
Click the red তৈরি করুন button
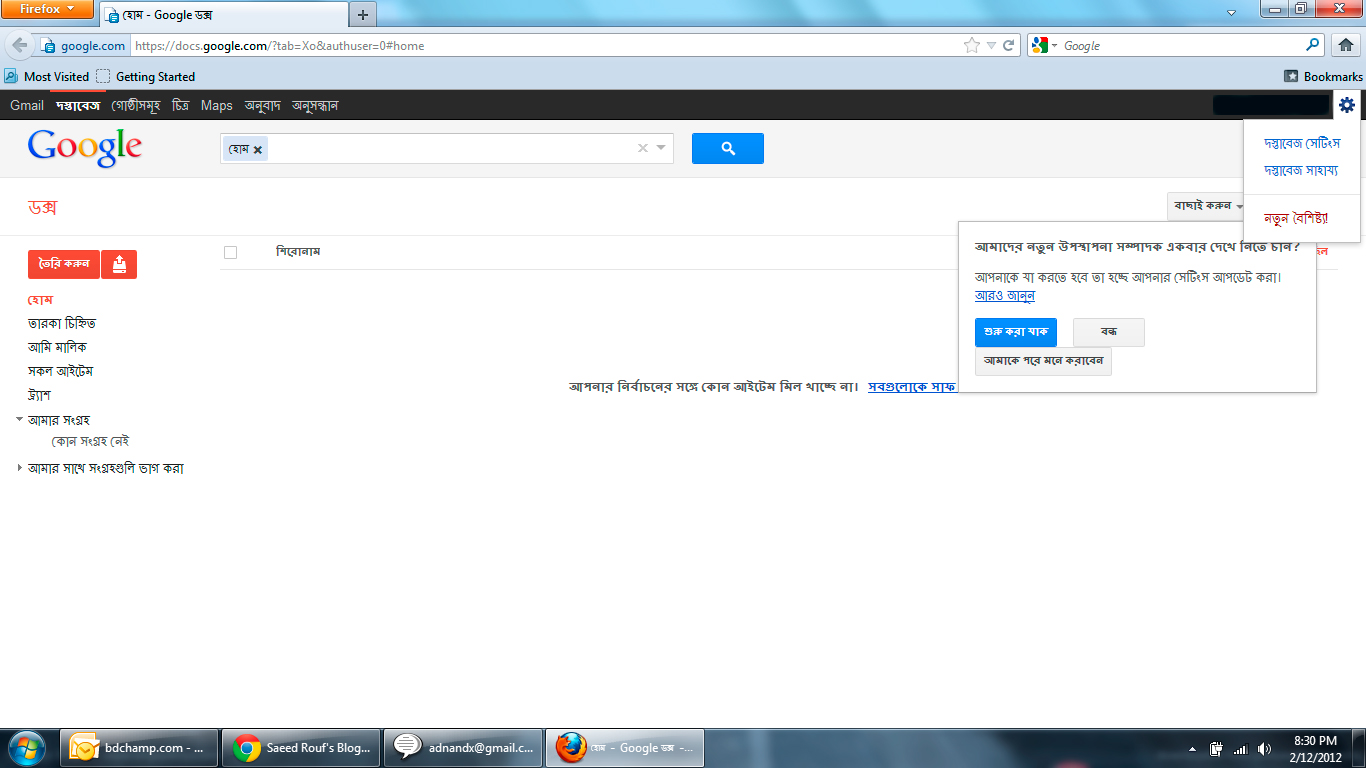63,264
